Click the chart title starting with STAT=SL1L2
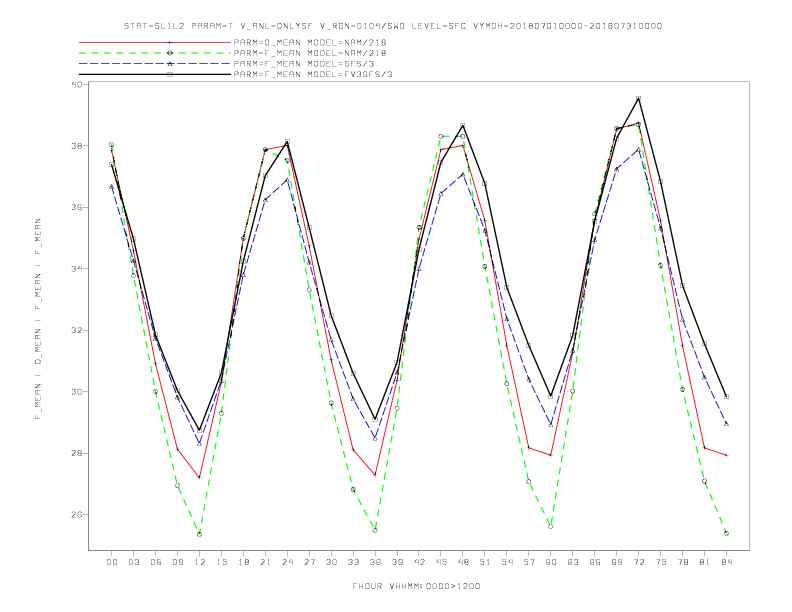The image size is (792, 612). click(x=392, y=26)
